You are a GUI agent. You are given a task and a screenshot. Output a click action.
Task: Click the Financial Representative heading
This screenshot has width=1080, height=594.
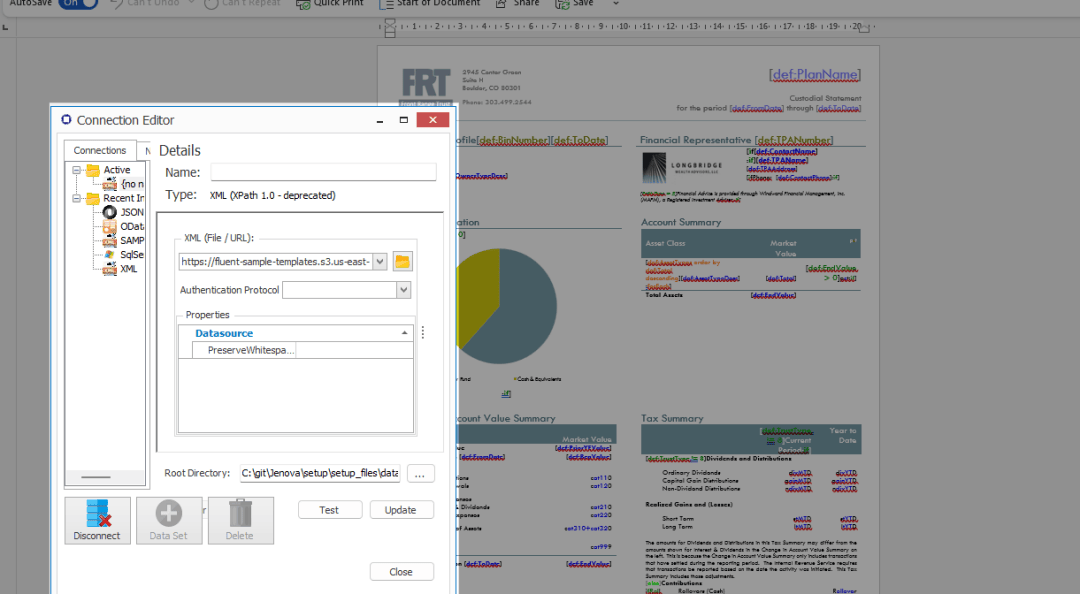696,140
